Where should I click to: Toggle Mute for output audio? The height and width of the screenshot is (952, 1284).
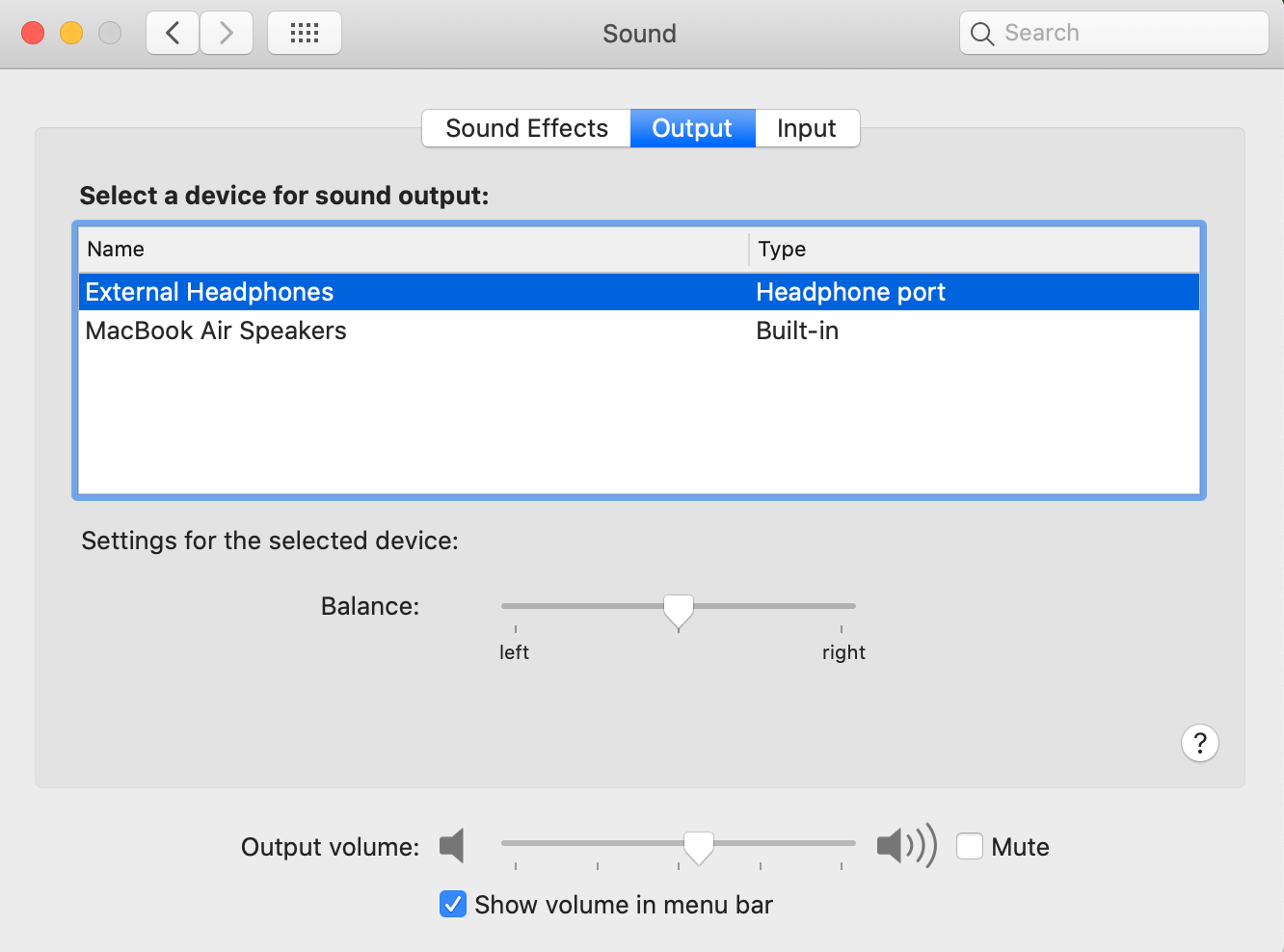pyautogui.click(x=970, y=845)
